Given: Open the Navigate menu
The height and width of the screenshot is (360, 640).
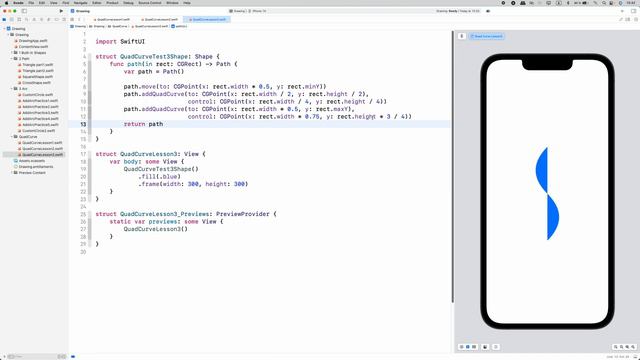Looking at the screenshot, I should [x=80, y=3].
